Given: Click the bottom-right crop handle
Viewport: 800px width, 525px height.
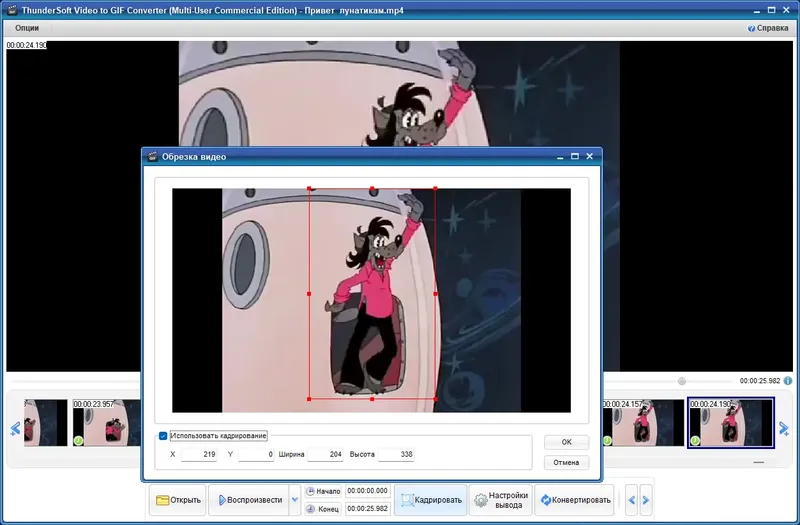Looking at the screenshot, I should (435, 399).
